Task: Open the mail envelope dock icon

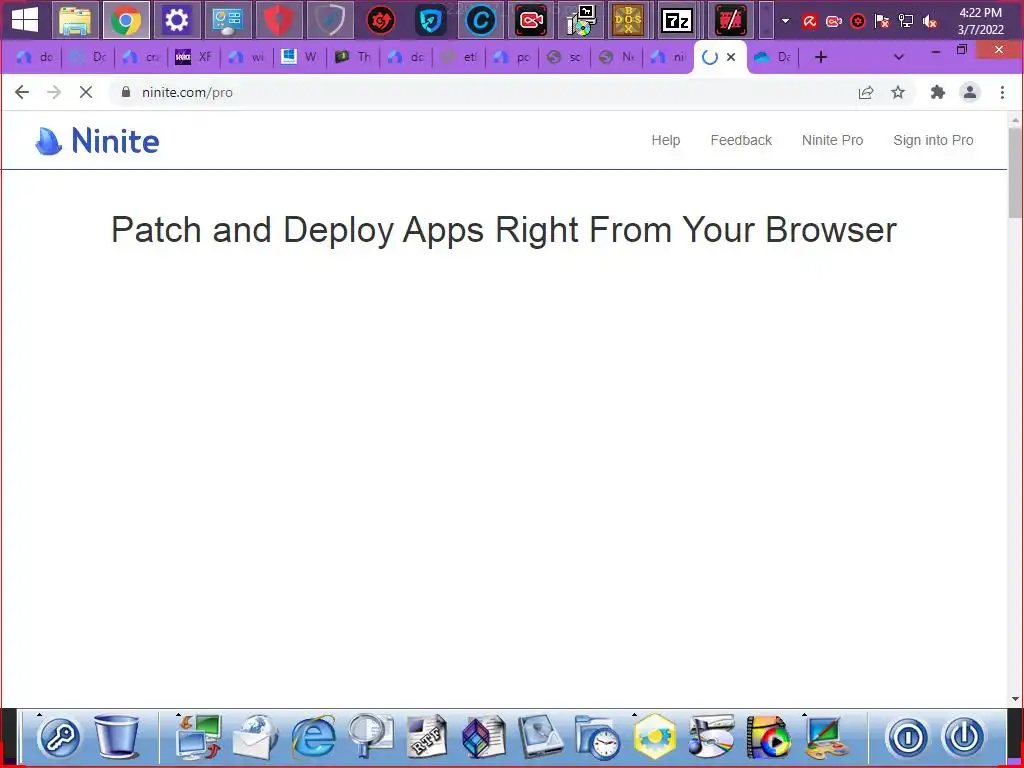Action: pos(256,736)
